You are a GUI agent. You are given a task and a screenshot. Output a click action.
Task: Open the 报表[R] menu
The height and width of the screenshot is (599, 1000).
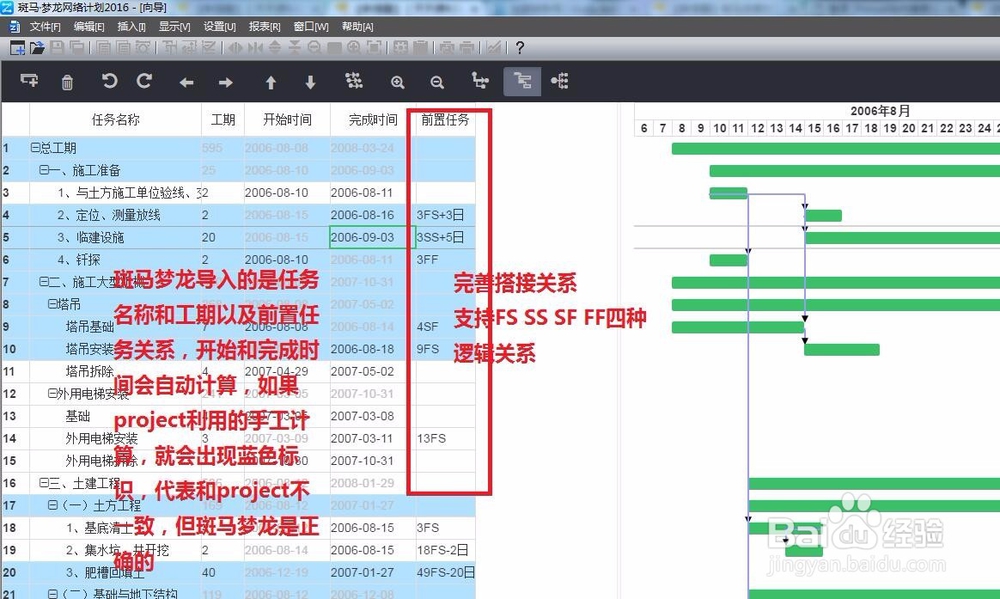265,27
